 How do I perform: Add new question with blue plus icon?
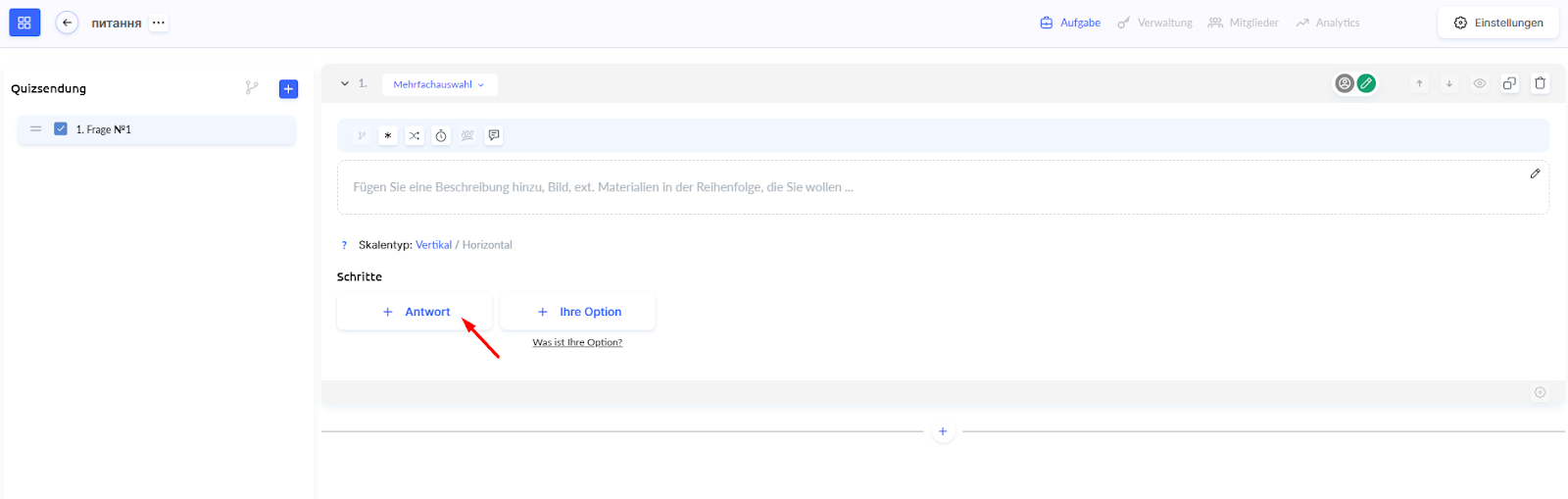(x=288, y=89)
